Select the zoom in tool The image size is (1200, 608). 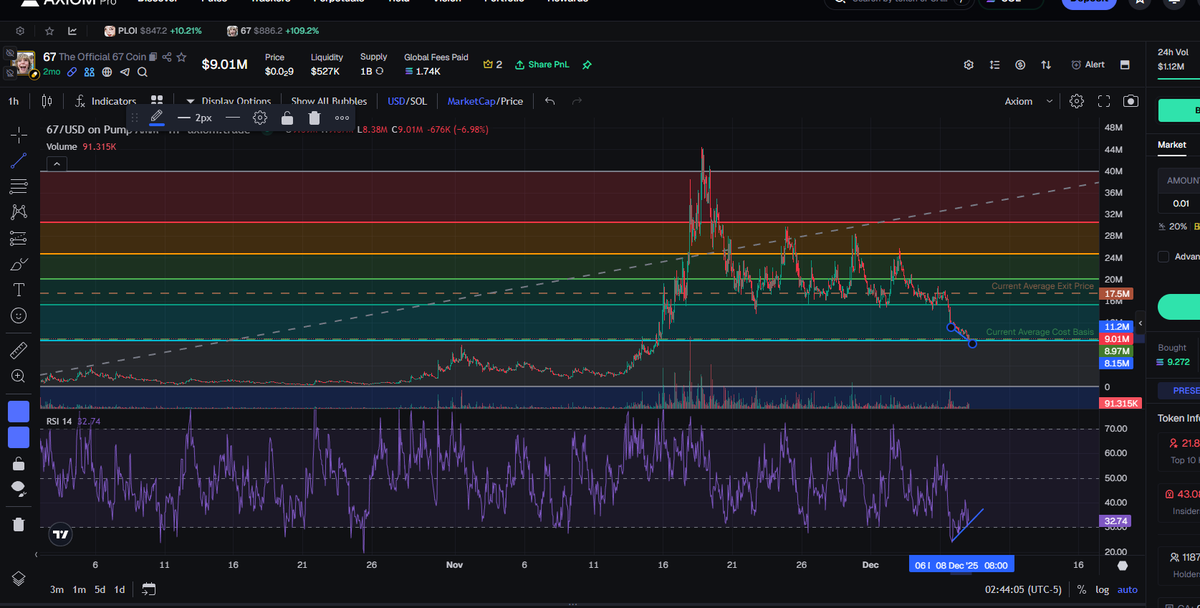click(18, 376)
